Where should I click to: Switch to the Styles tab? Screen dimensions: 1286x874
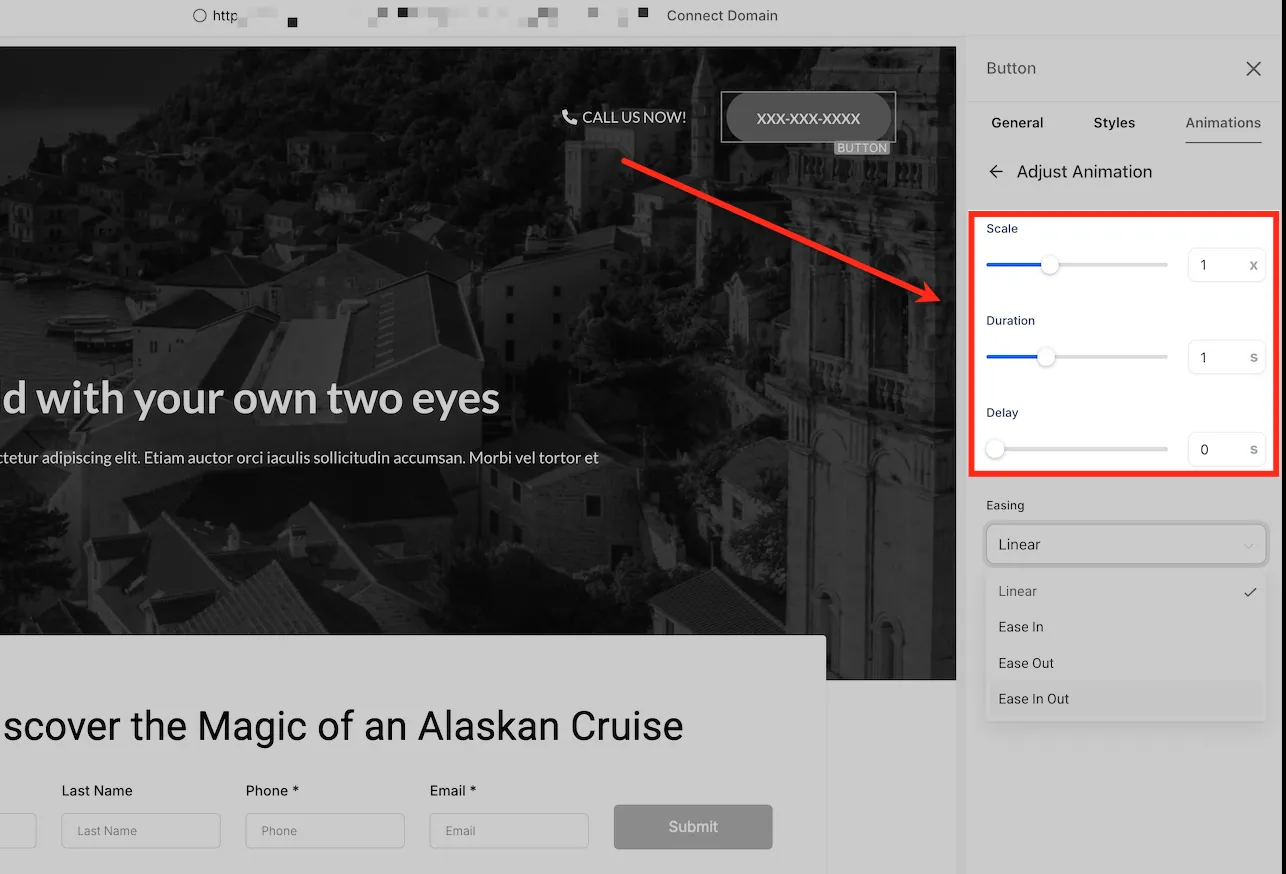1114,123
